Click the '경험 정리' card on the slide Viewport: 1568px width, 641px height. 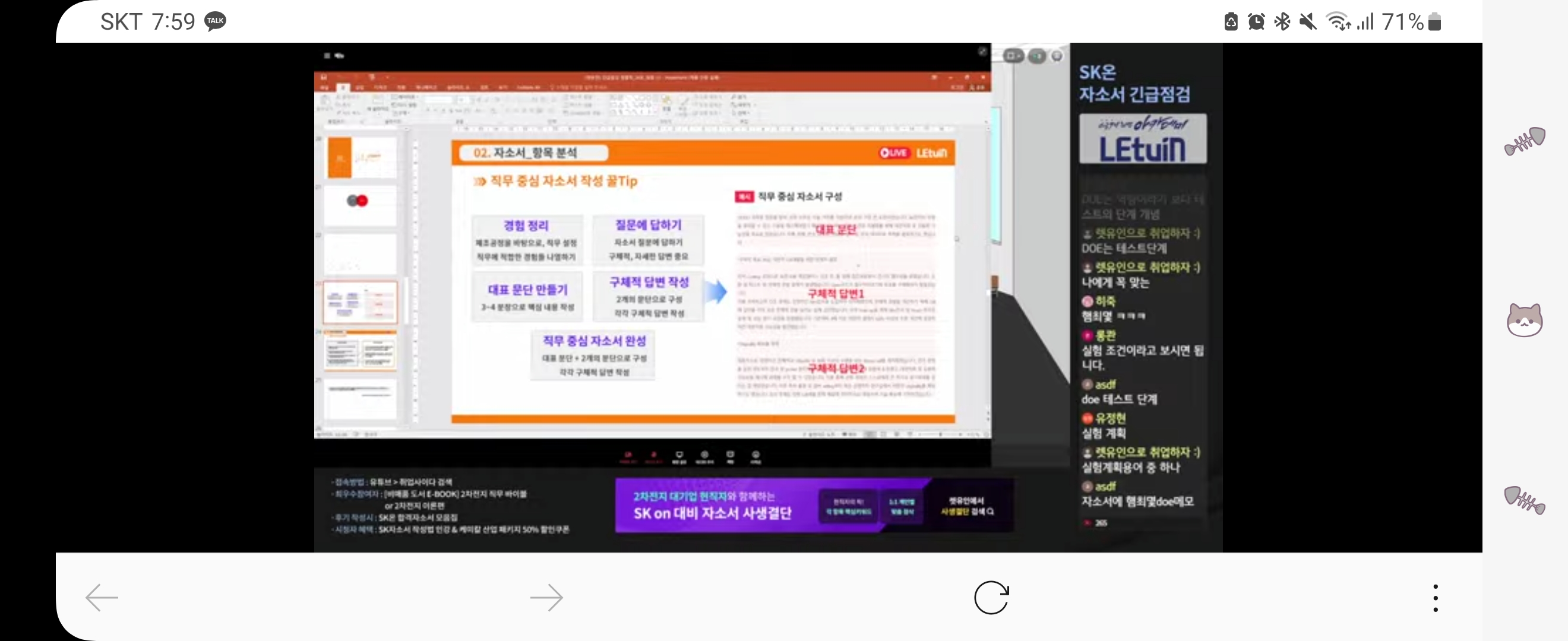coord(526,240)
